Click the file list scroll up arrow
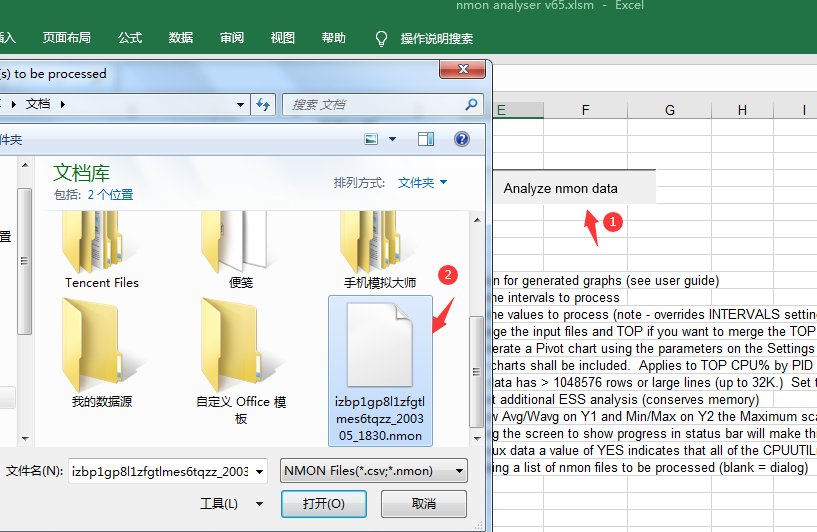The image size is (817, 532). tap(477, 220)
